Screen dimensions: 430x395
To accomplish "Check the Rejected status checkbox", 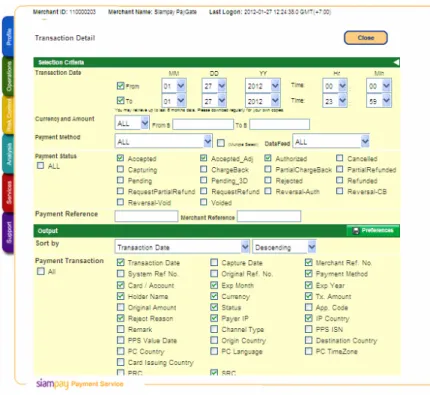I will [x=268, y=180].
